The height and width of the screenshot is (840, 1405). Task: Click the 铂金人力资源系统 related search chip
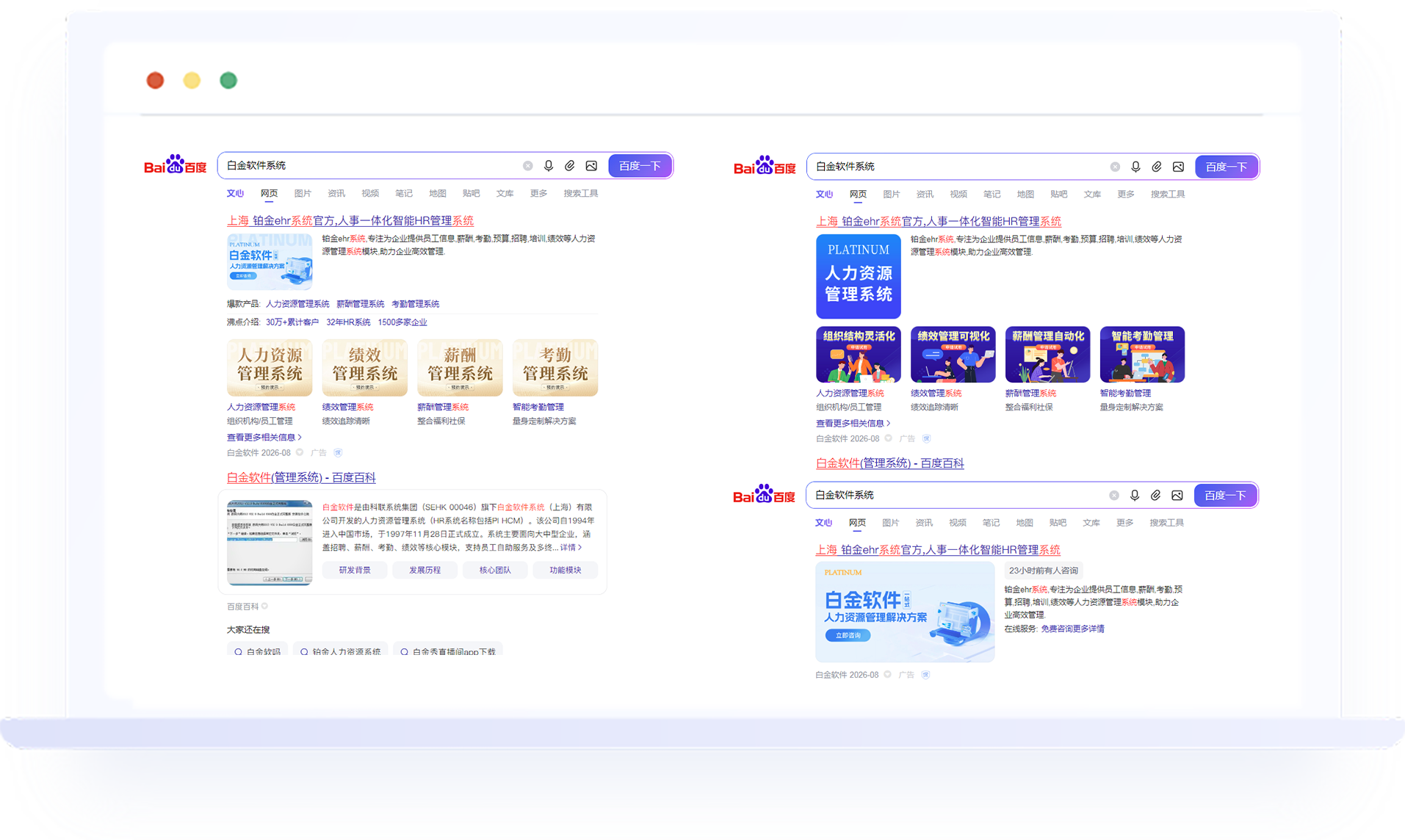tap(340, 651)
